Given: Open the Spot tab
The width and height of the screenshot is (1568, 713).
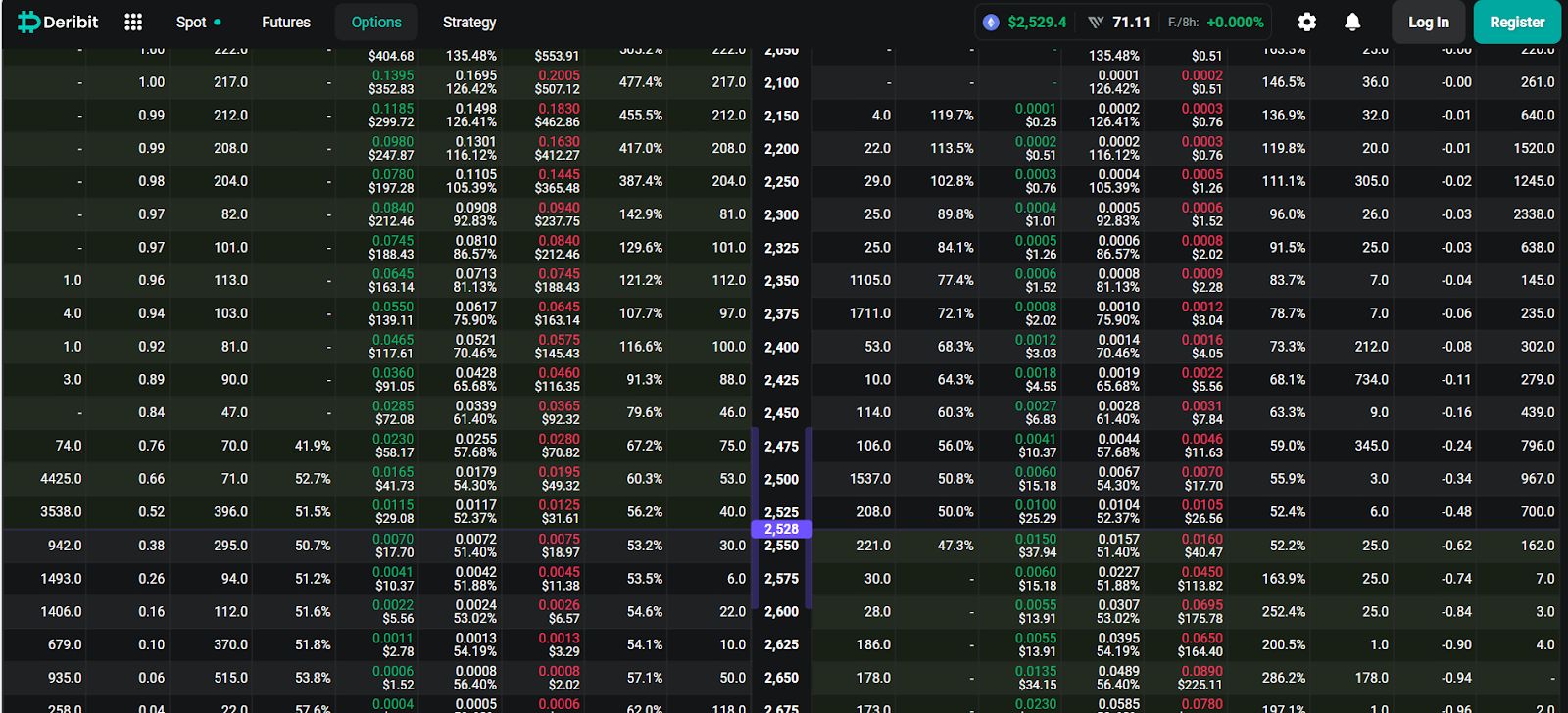Looking at the screenshot, I should coord(191,22).
